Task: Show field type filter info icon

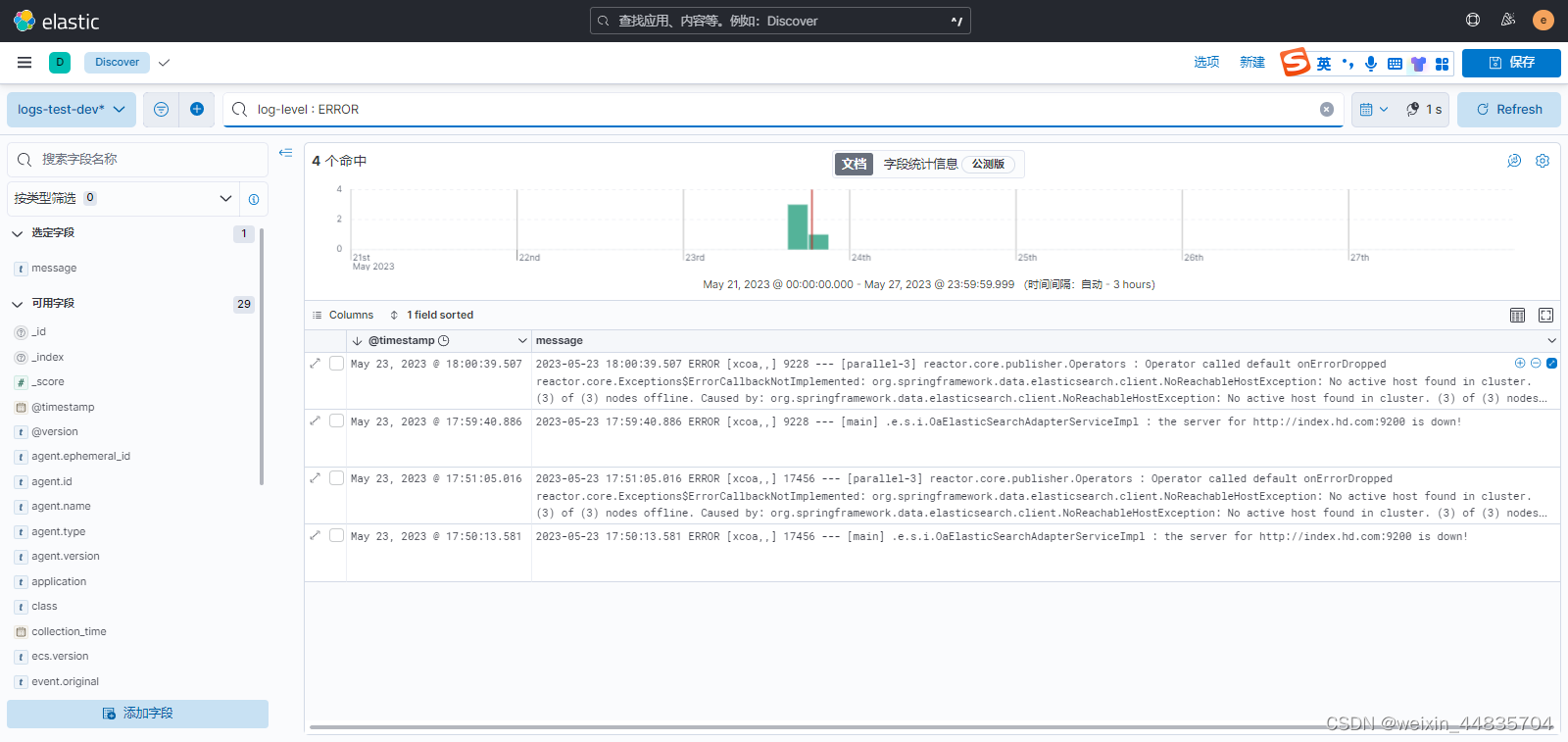Action: point(254,199)
